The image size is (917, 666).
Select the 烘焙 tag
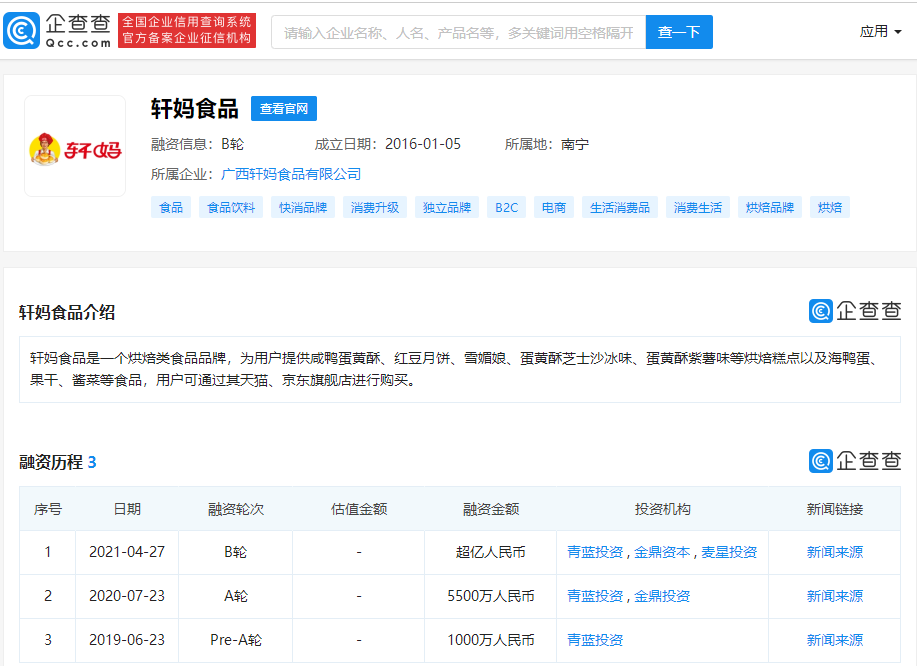click(x=830, y=208)
